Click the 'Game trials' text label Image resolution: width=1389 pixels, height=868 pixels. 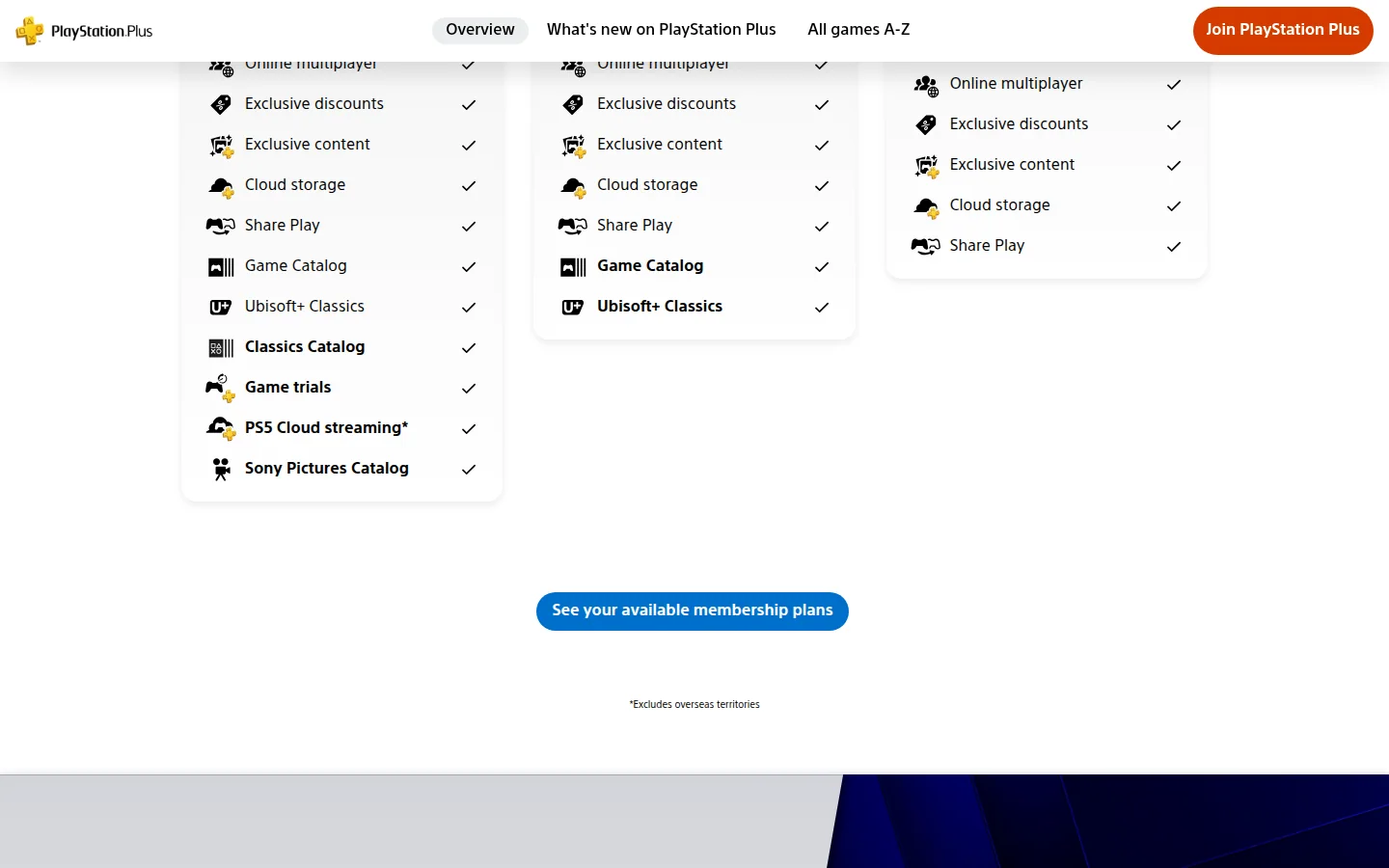click(x=288, y=388)
